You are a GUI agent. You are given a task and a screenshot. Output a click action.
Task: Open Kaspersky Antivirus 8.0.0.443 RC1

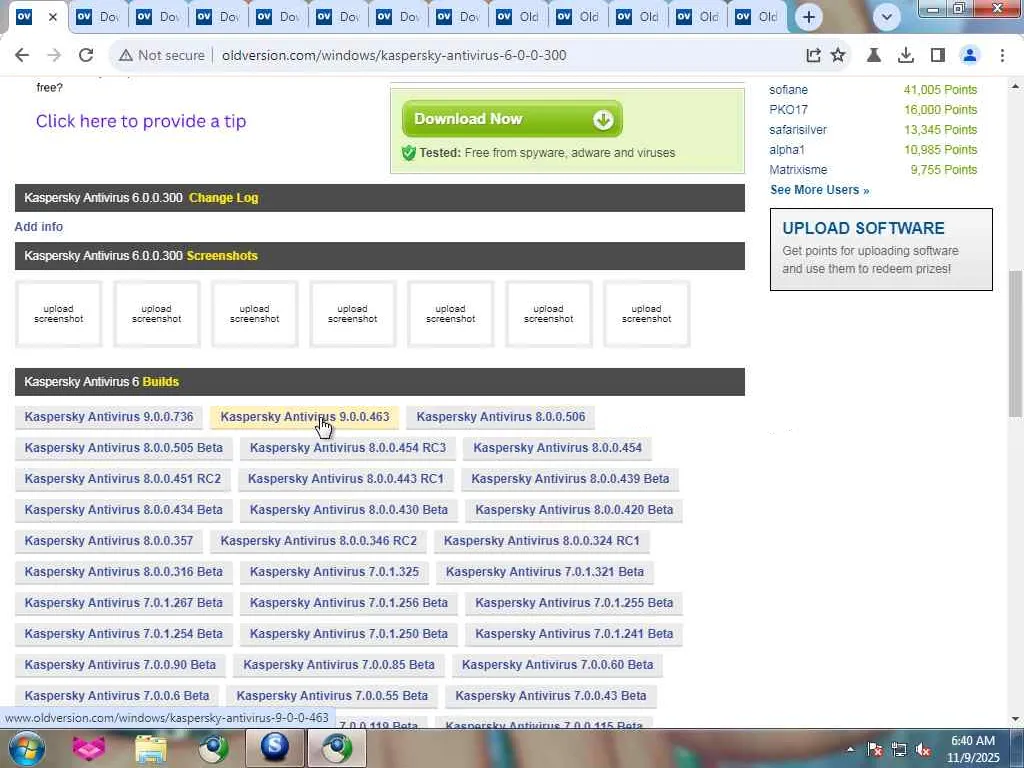click(x=345, y=479)
